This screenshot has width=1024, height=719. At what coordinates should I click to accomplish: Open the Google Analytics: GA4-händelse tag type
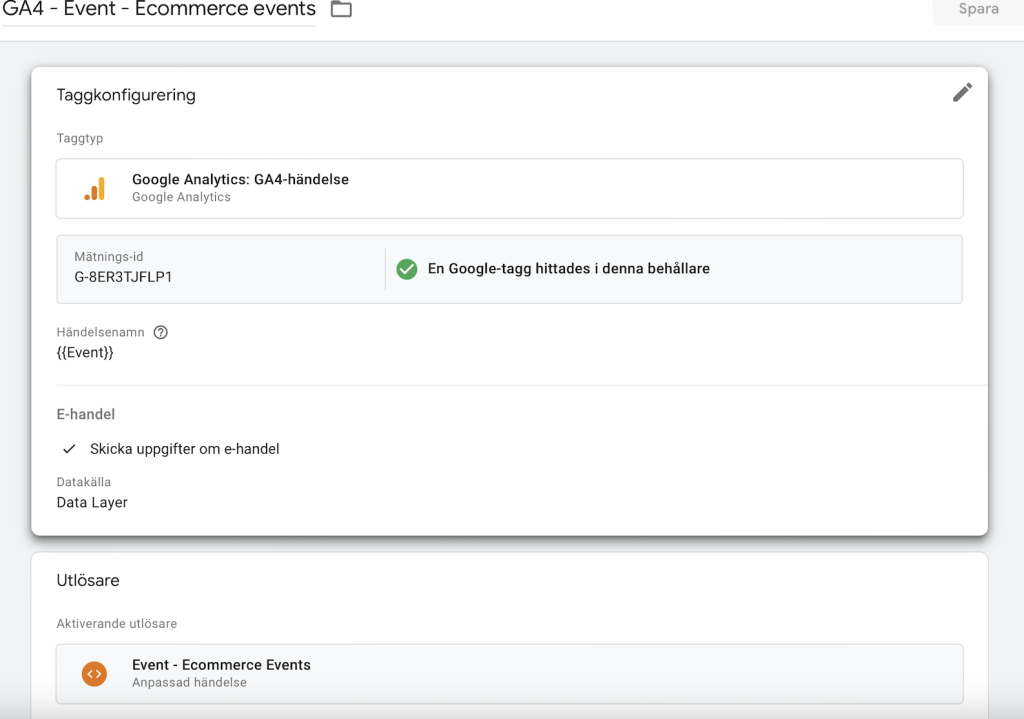pos(509,188)
